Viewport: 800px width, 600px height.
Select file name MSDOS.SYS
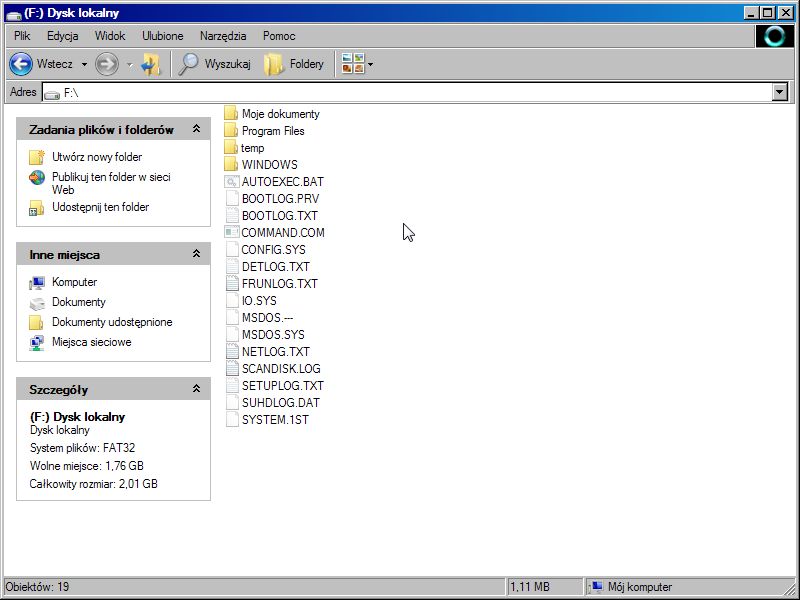coord(273,335)
